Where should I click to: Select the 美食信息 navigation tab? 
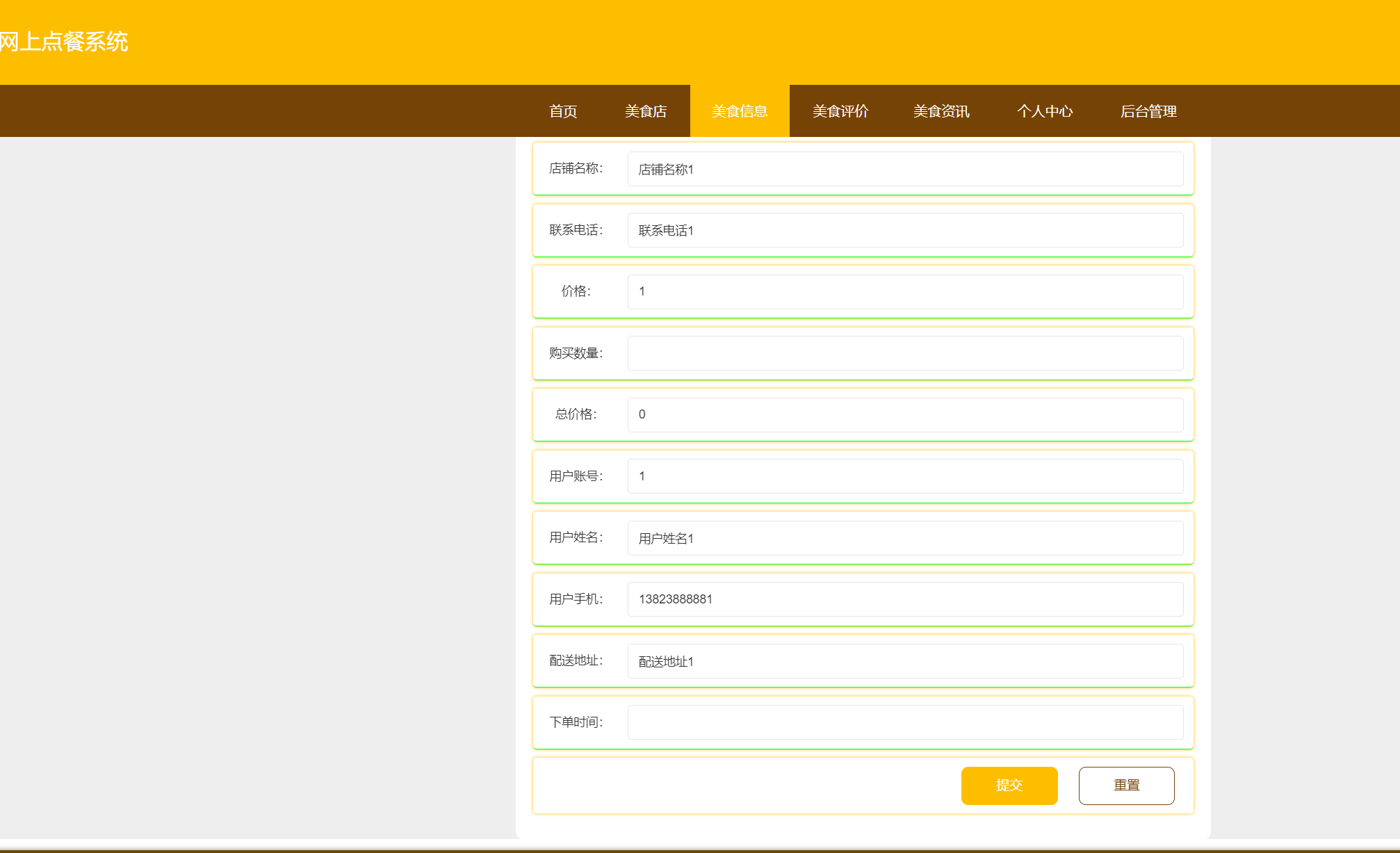(x=739, y=111)
